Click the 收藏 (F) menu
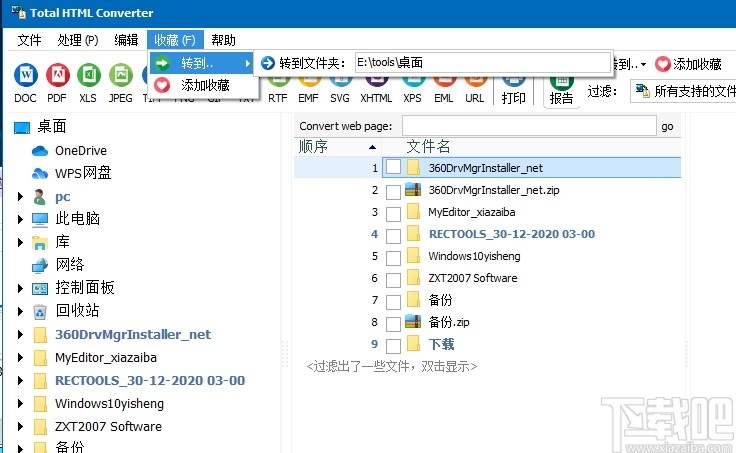 175,40
